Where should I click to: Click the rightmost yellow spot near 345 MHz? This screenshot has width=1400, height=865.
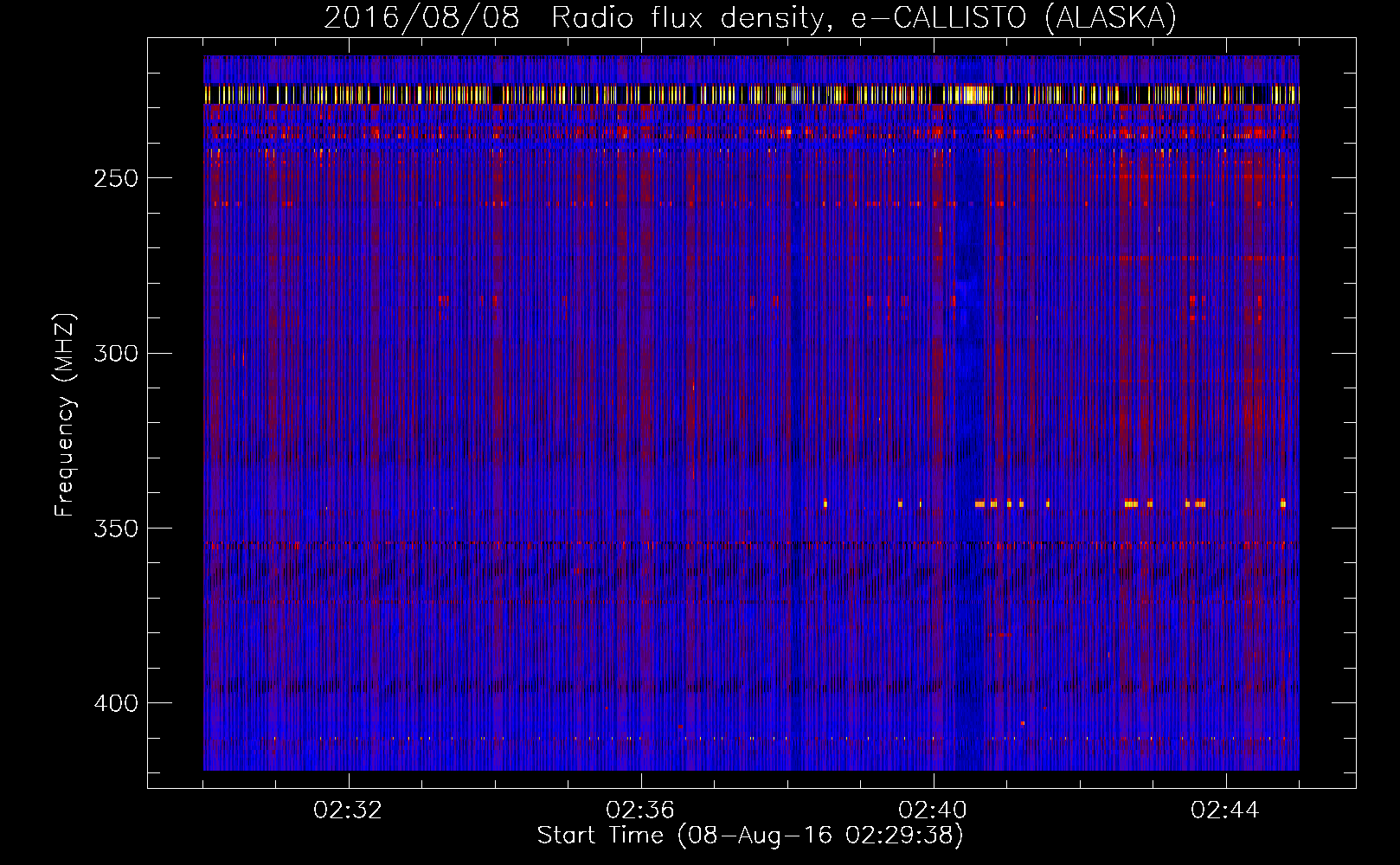(x=1282, y=503)
